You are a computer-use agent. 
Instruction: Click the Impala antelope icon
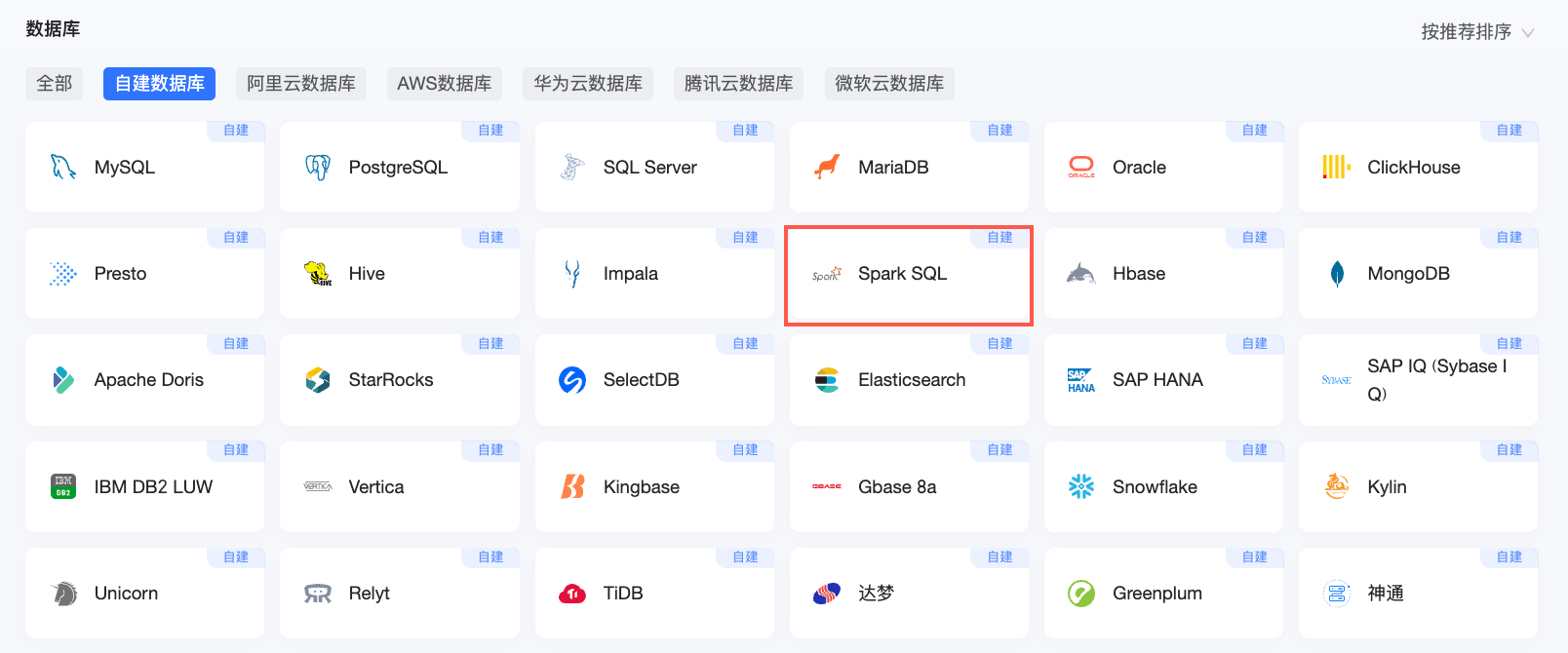572,274
